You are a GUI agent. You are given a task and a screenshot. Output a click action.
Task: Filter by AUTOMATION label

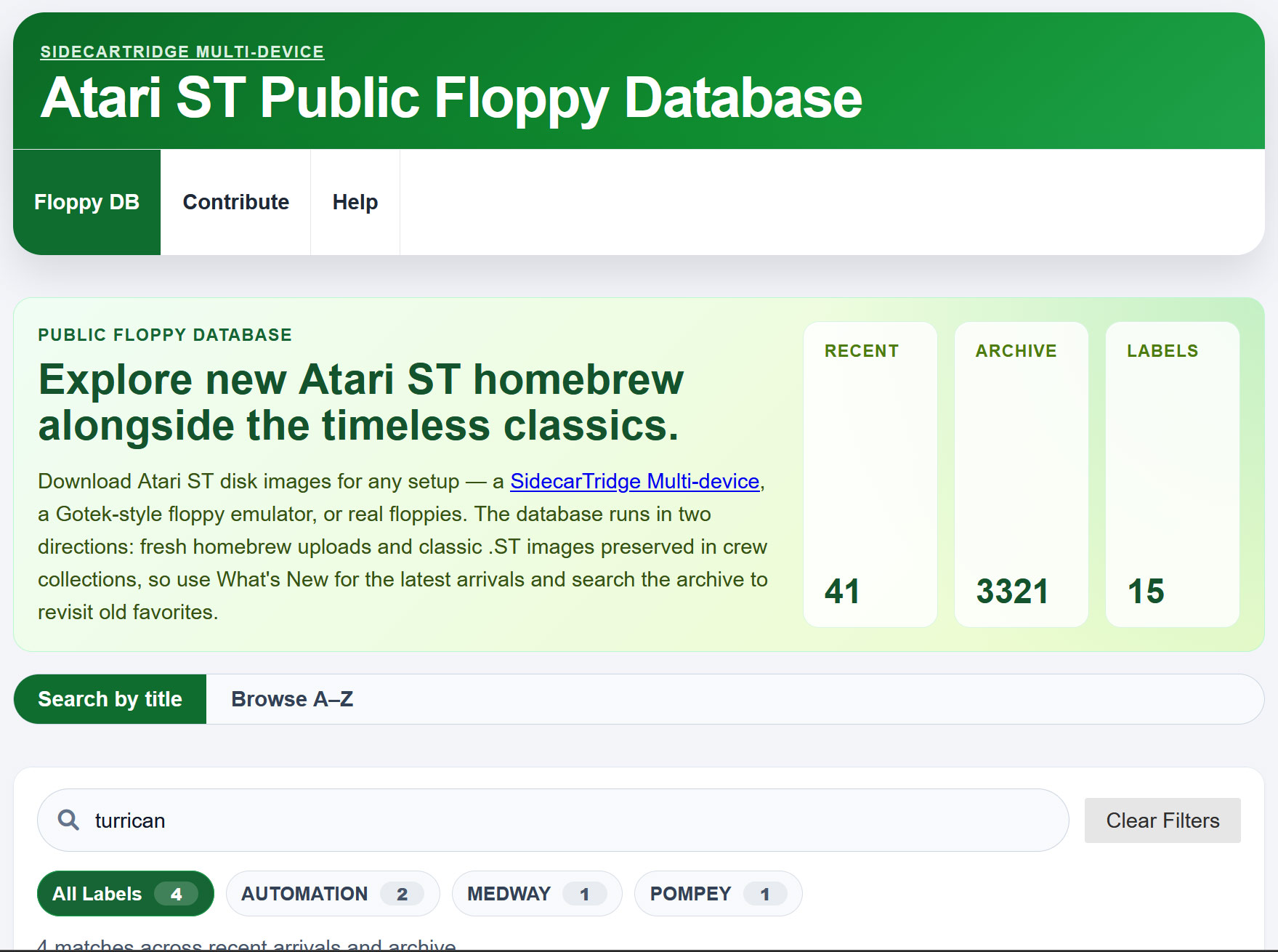333,894
